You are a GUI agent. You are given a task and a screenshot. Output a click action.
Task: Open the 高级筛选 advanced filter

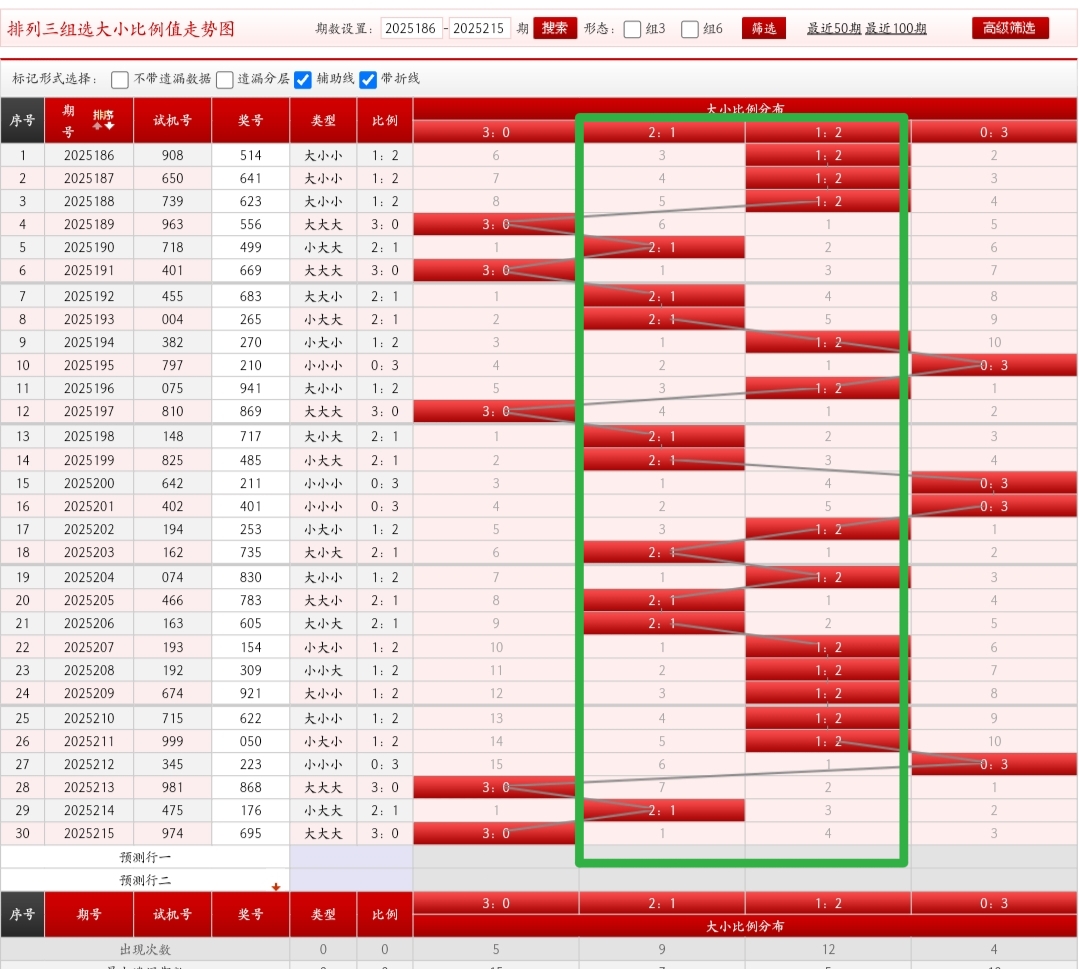point(1010,28)
